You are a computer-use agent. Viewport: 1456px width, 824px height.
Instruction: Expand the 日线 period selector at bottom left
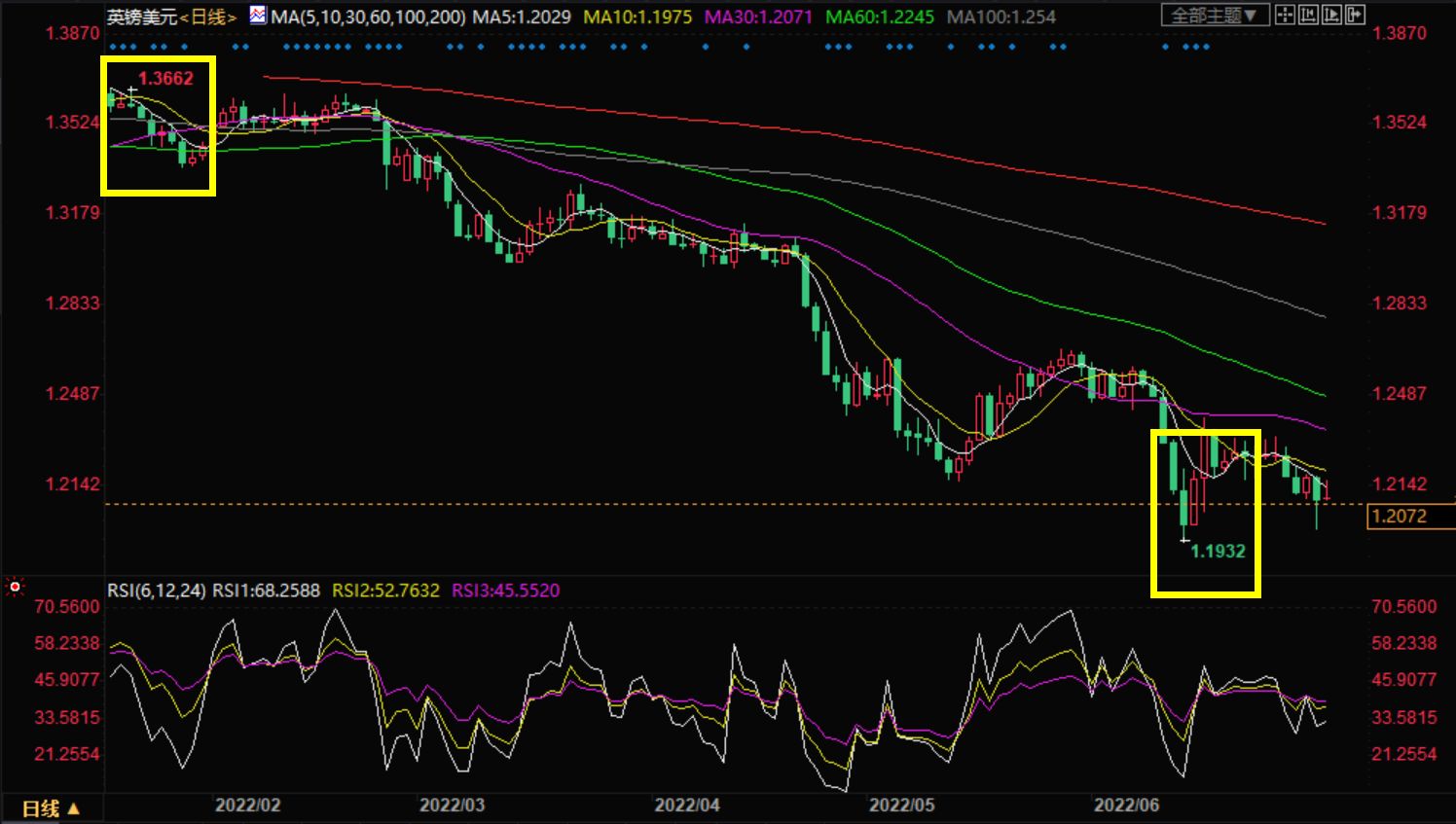(51, 808)
